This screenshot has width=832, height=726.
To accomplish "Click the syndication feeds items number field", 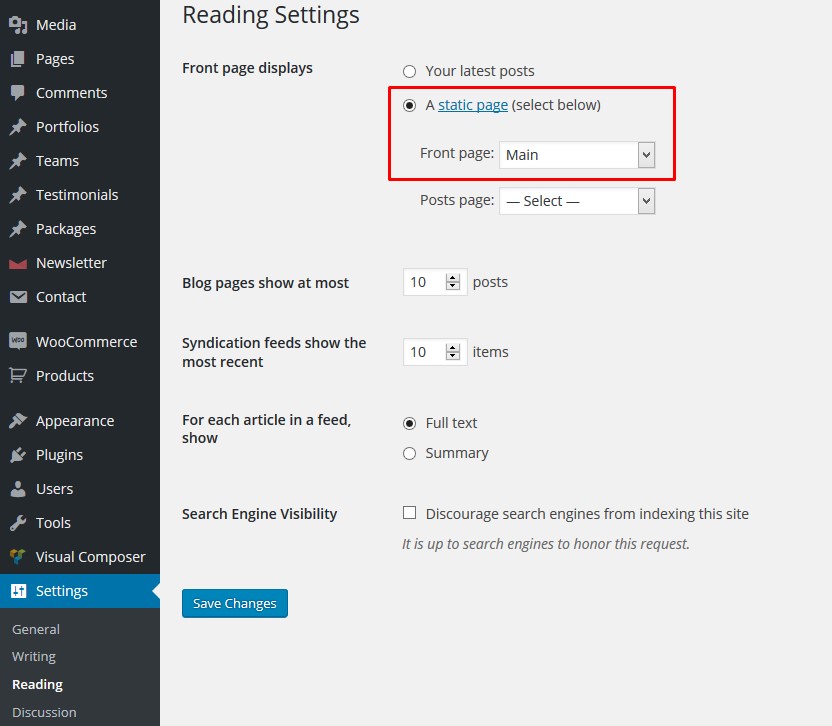I will [423, 352].
